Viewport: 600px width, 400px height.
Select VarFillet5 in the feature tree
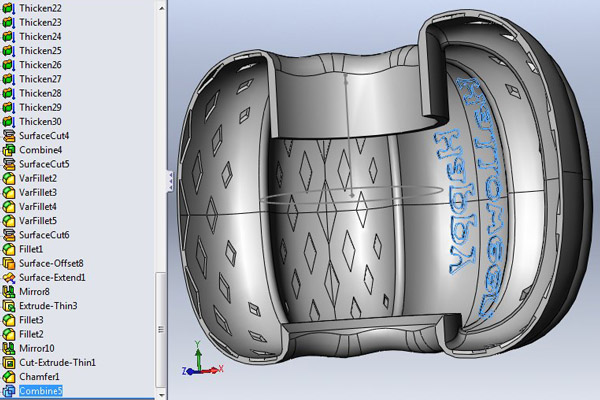38,220
